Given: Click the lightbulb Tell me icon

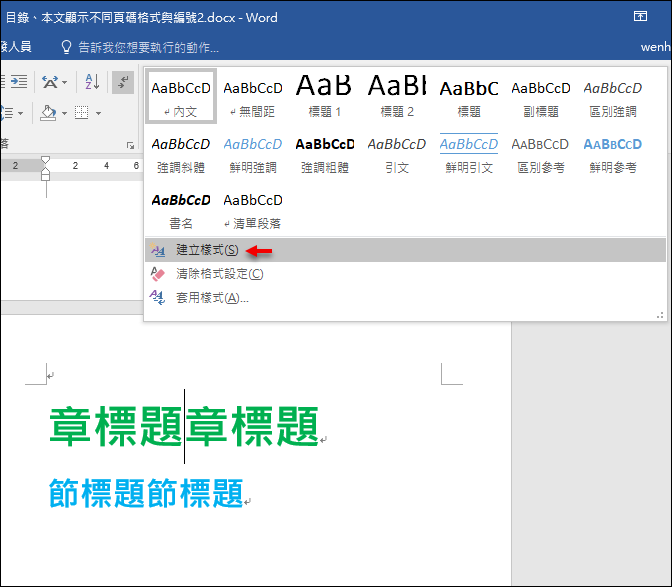Looking at the screenshot, I should (x=66, y=47).
